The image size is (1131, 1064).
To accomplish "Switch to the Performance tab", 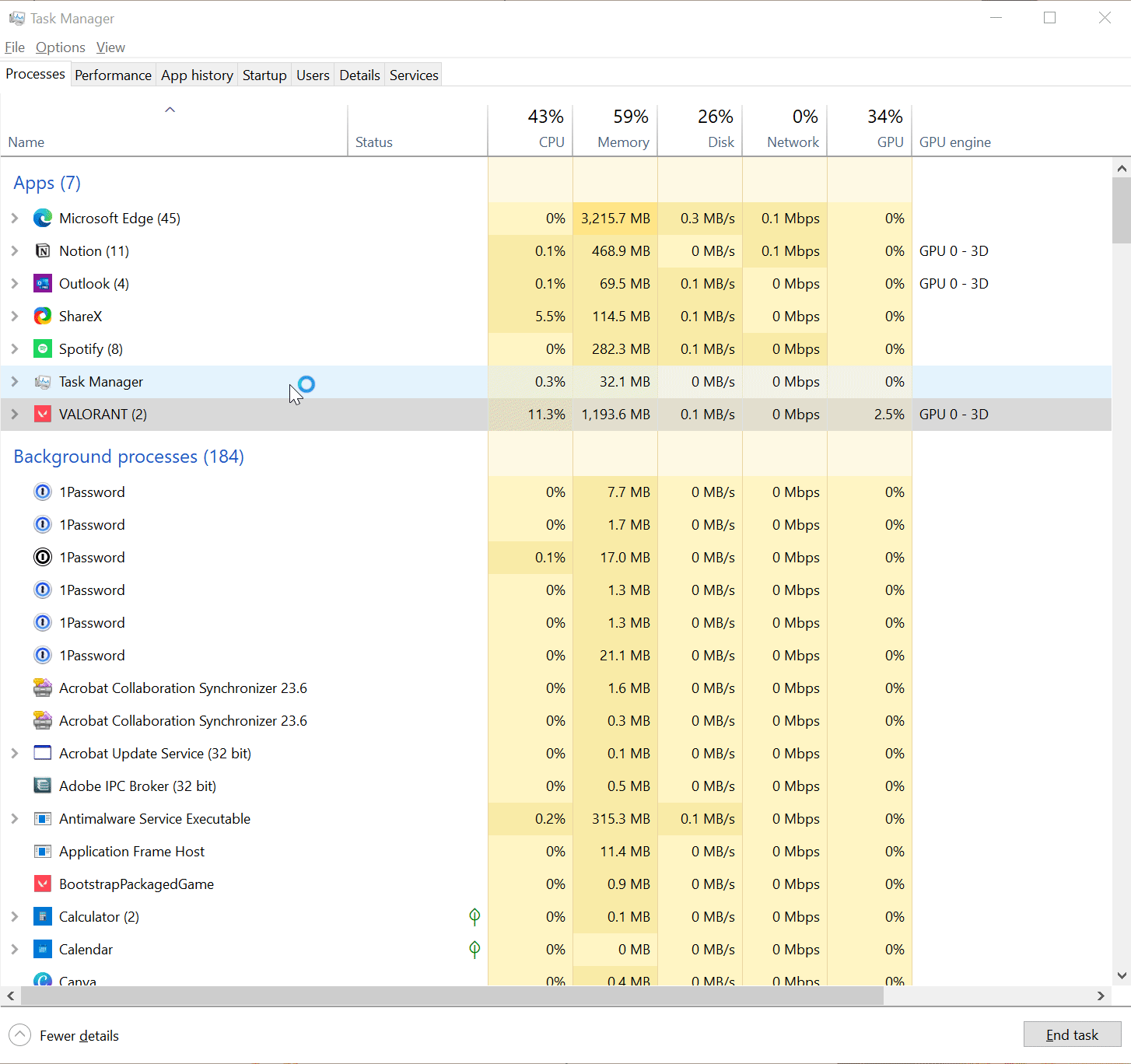I will click(113, 75).
